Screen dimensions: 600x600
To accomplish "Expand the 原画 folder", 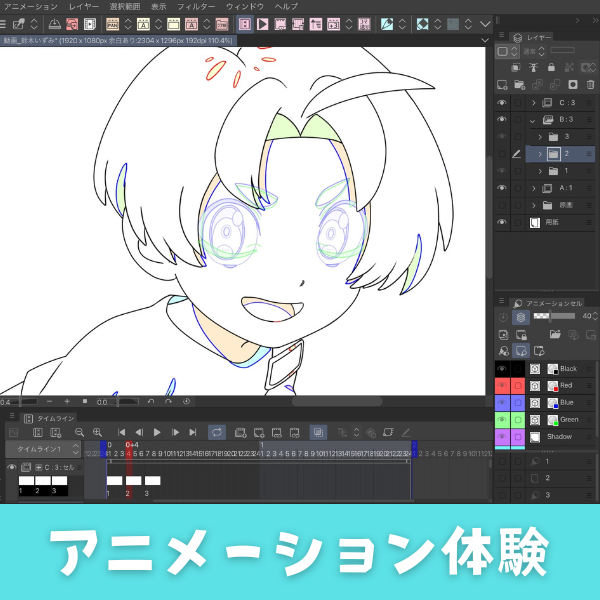I will pos(534,205).
